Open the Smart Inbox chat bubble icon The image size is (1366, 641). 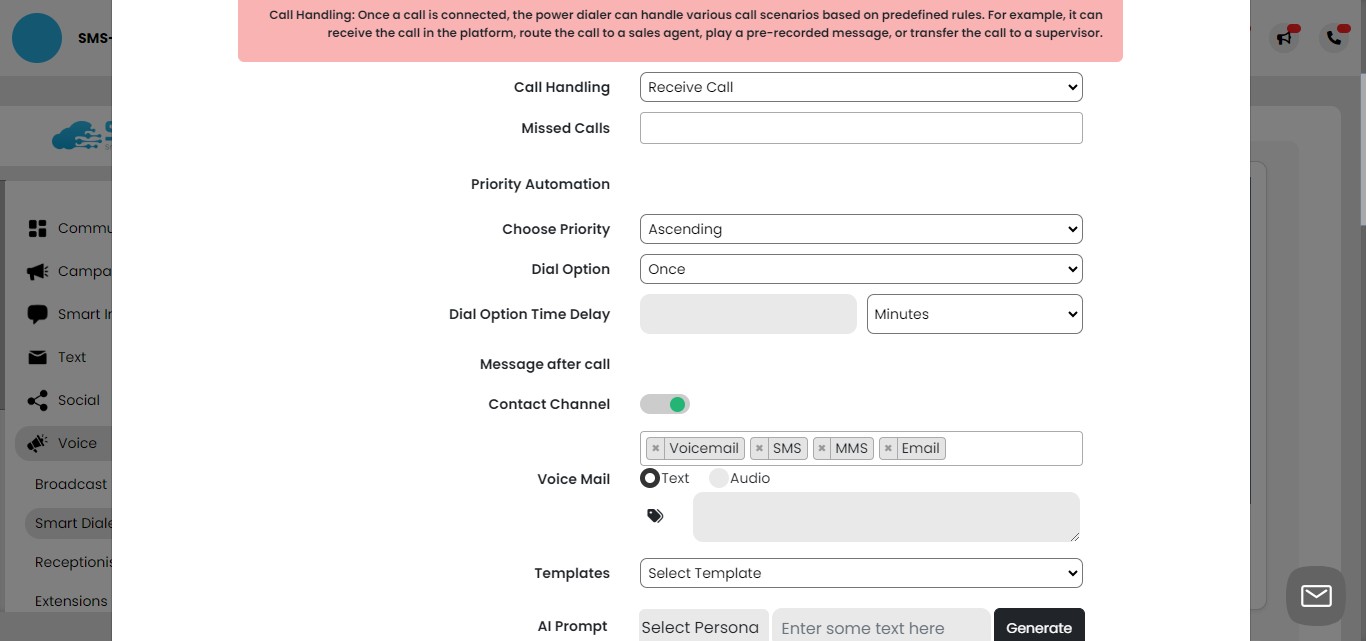click(37, 313)
